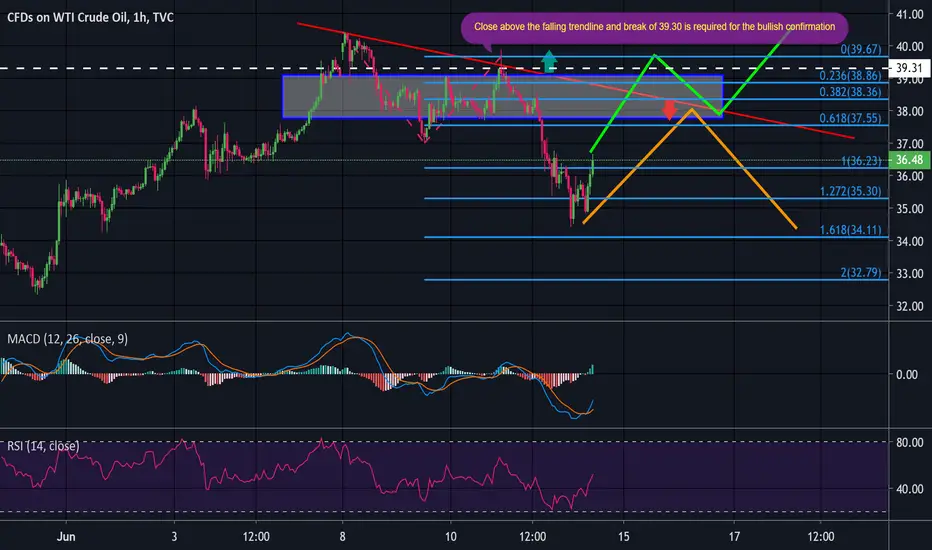
Task: Click the 39.31 price line label
Action: click(909, 68)
